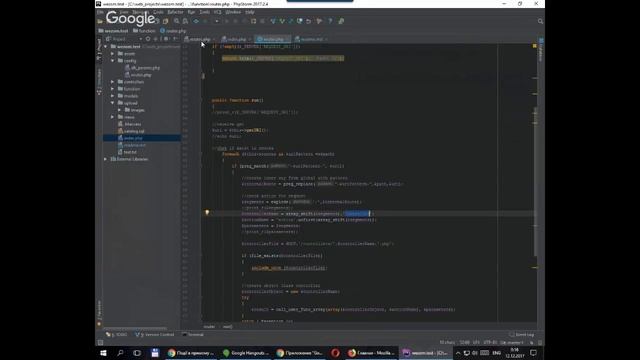Open Google Hangouts taskbar window
Screen dimensions: 640x360
coord(246,353)
